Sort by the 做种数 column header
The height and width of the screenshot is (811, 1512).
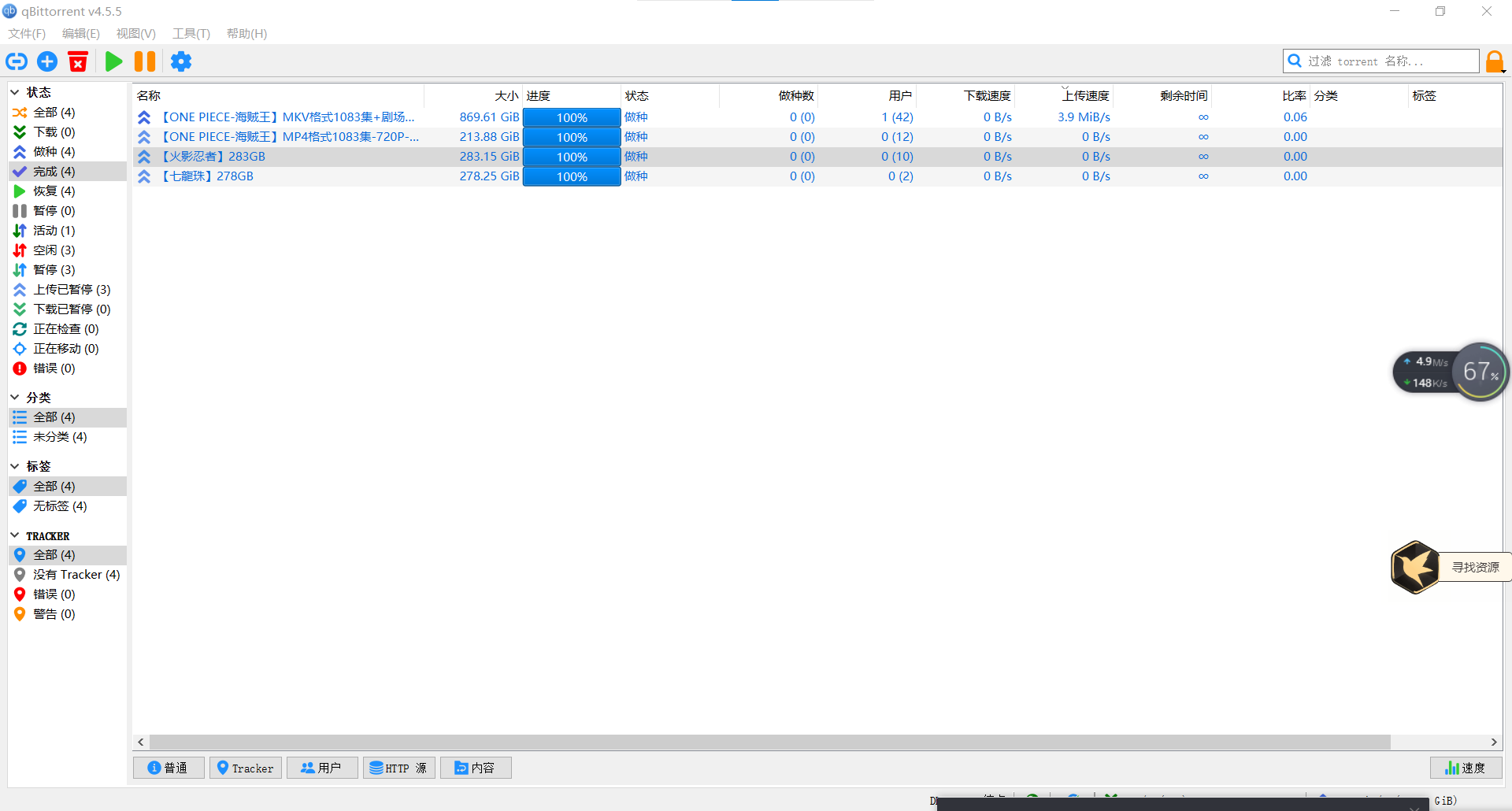click(769, 95)
